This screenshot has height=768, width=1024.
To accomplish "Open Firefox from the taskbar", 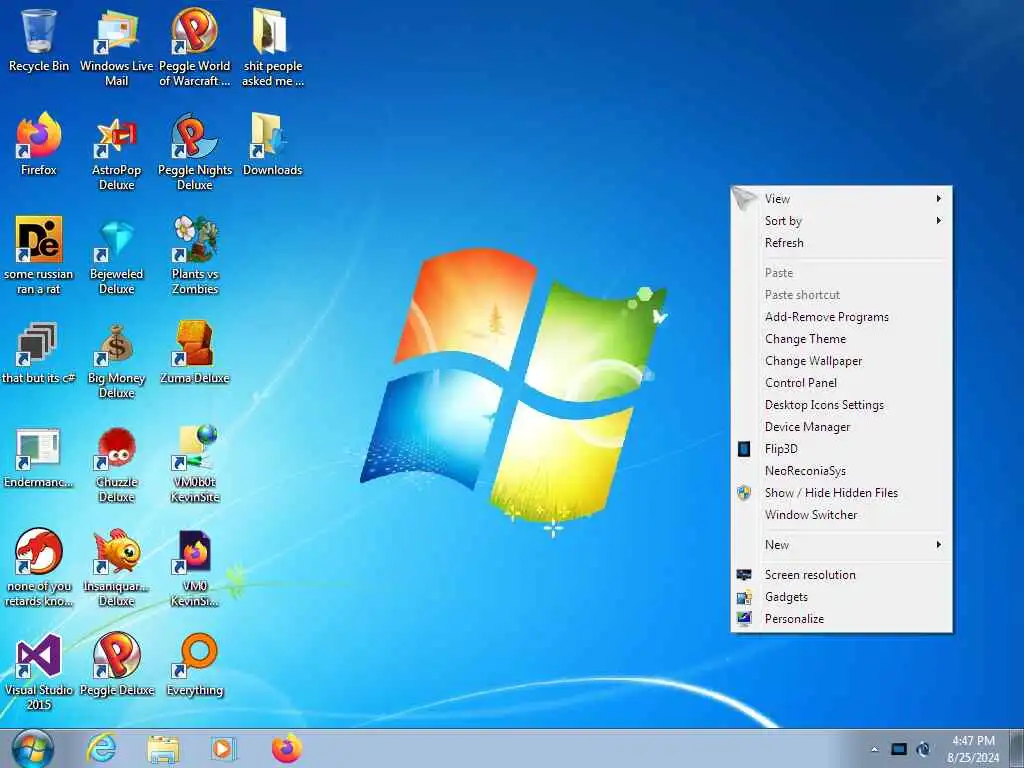I will click(x=287, y=748).
